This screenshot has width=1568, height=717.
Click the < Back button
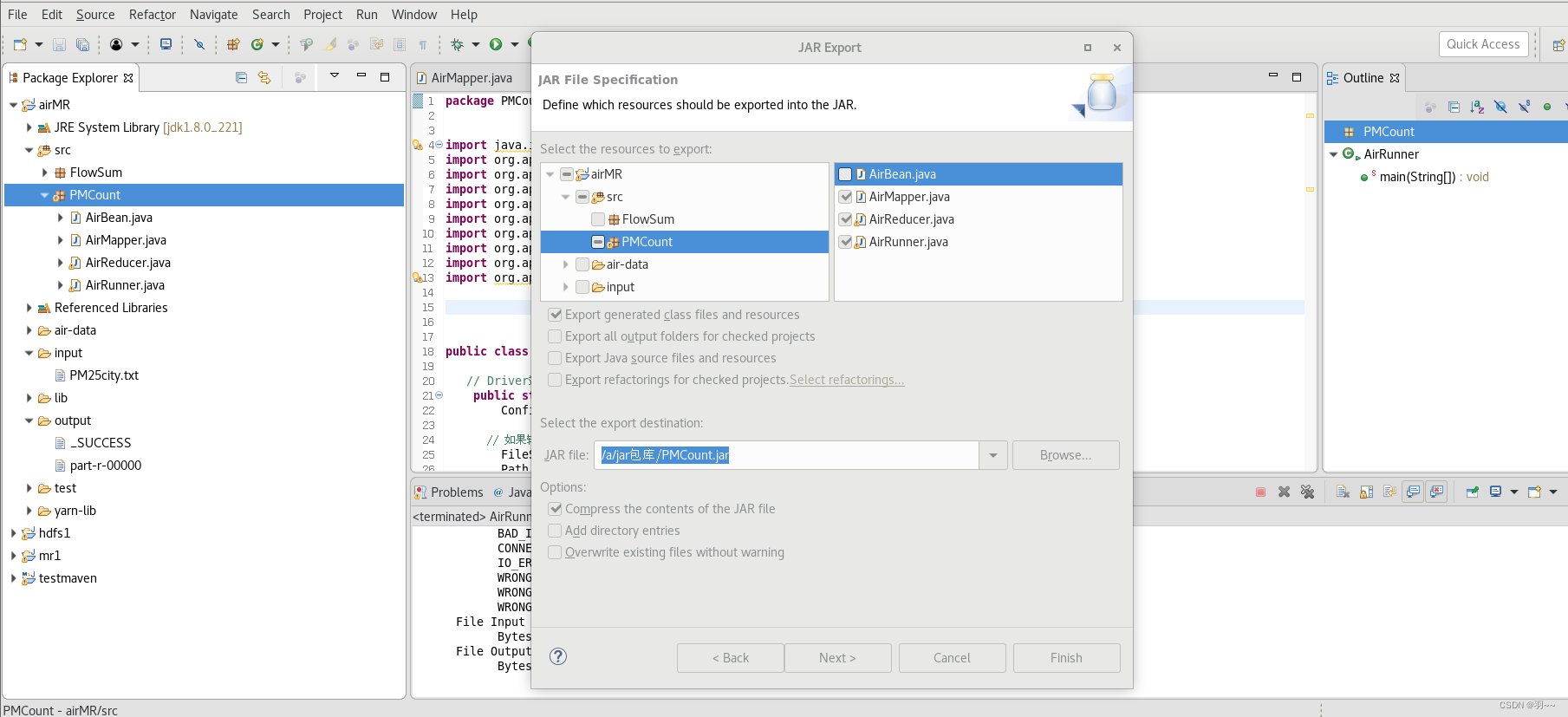730,658
